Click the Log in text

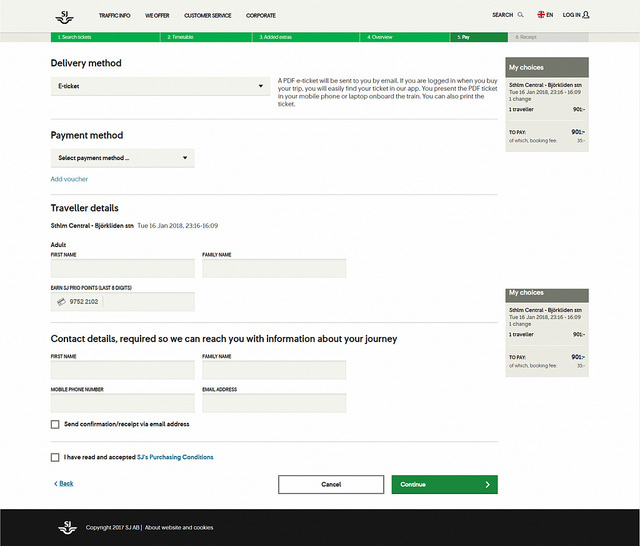[571, 15]
